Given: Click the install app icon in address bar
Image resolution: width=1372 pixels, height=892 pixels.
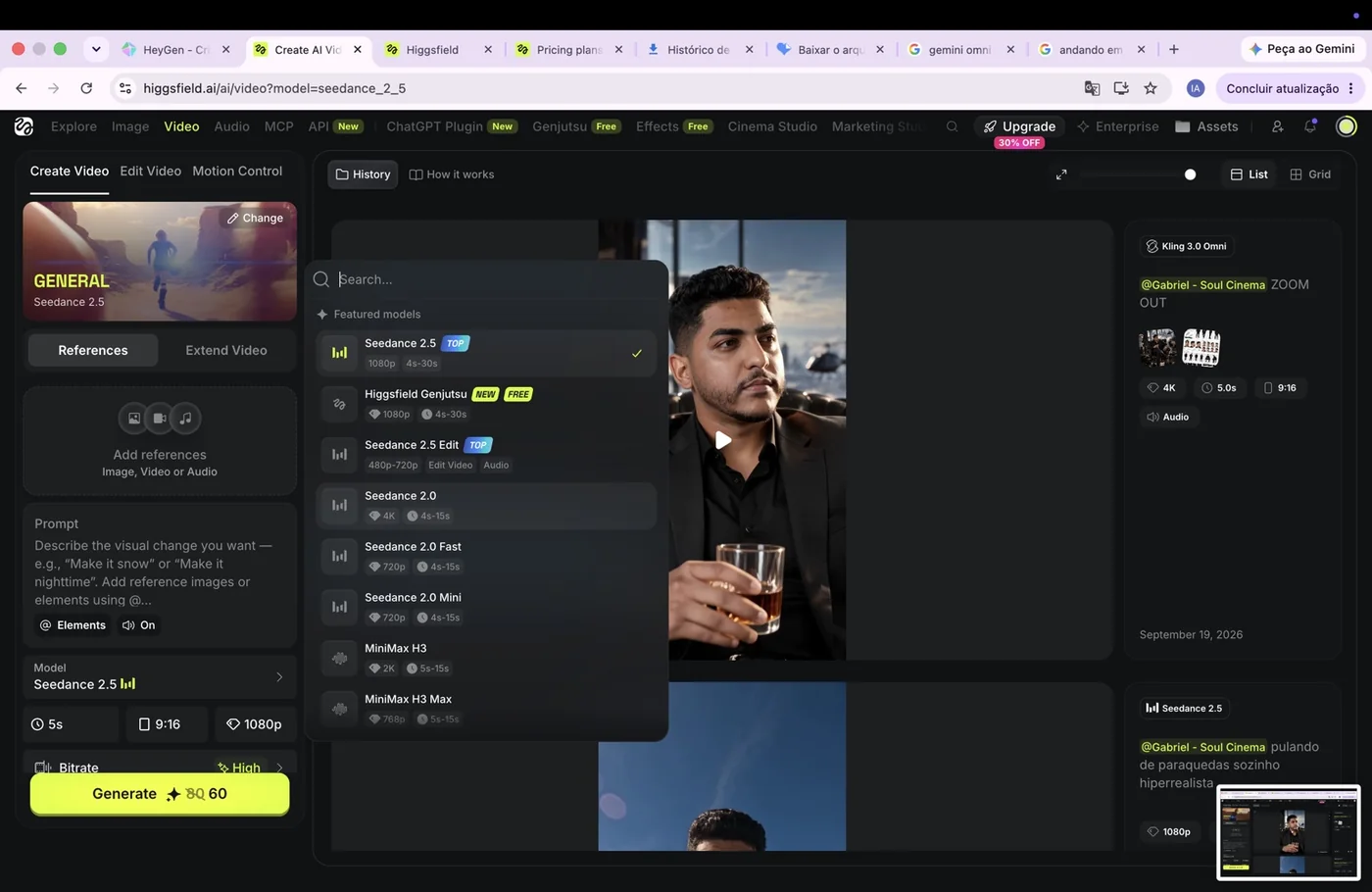Looking at the screenshot, I should [x=1121, y=88].
